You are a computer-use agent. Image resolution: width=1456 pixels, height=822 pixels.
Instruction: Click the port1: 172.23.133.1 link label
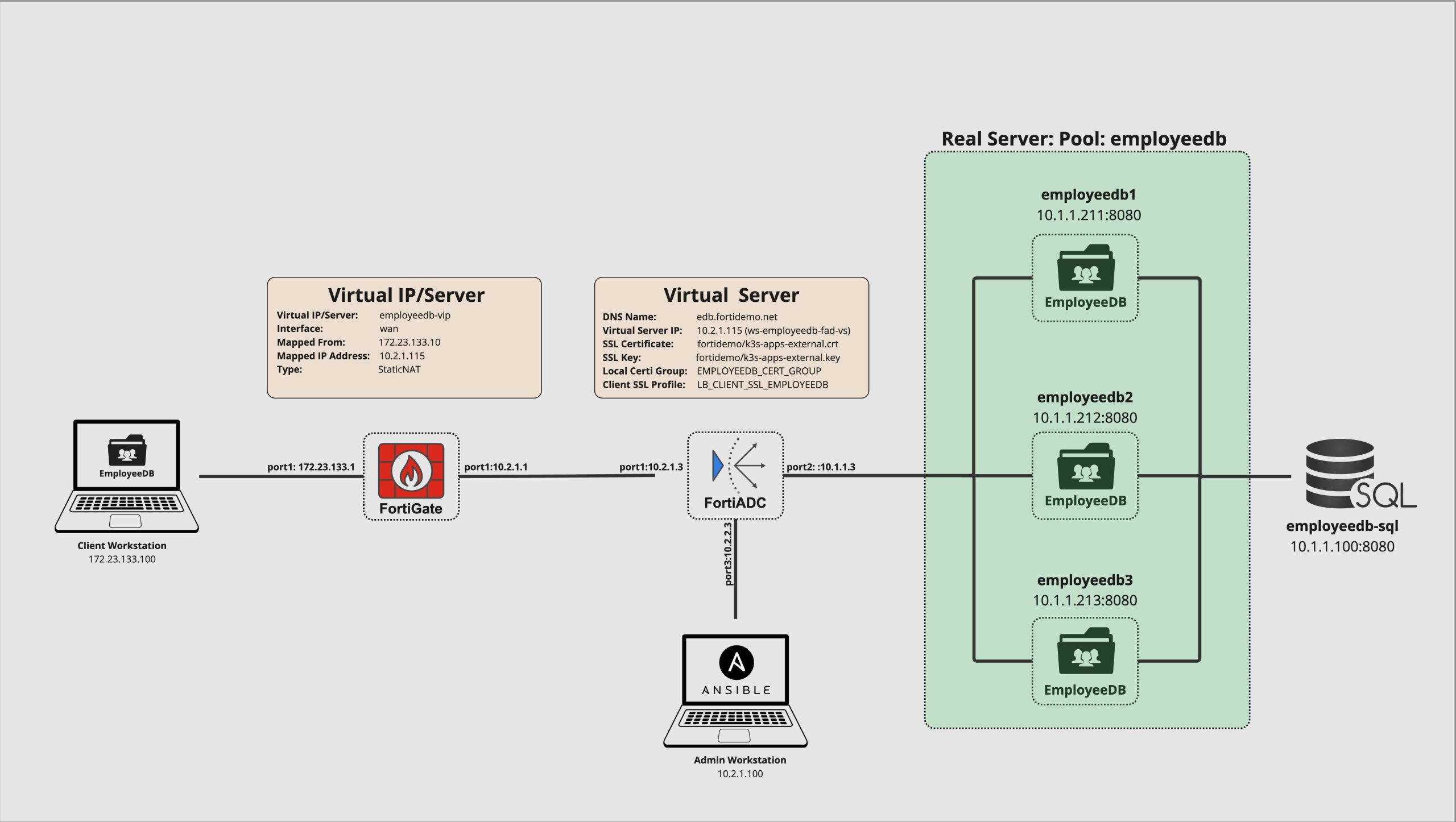coord(311,467)
